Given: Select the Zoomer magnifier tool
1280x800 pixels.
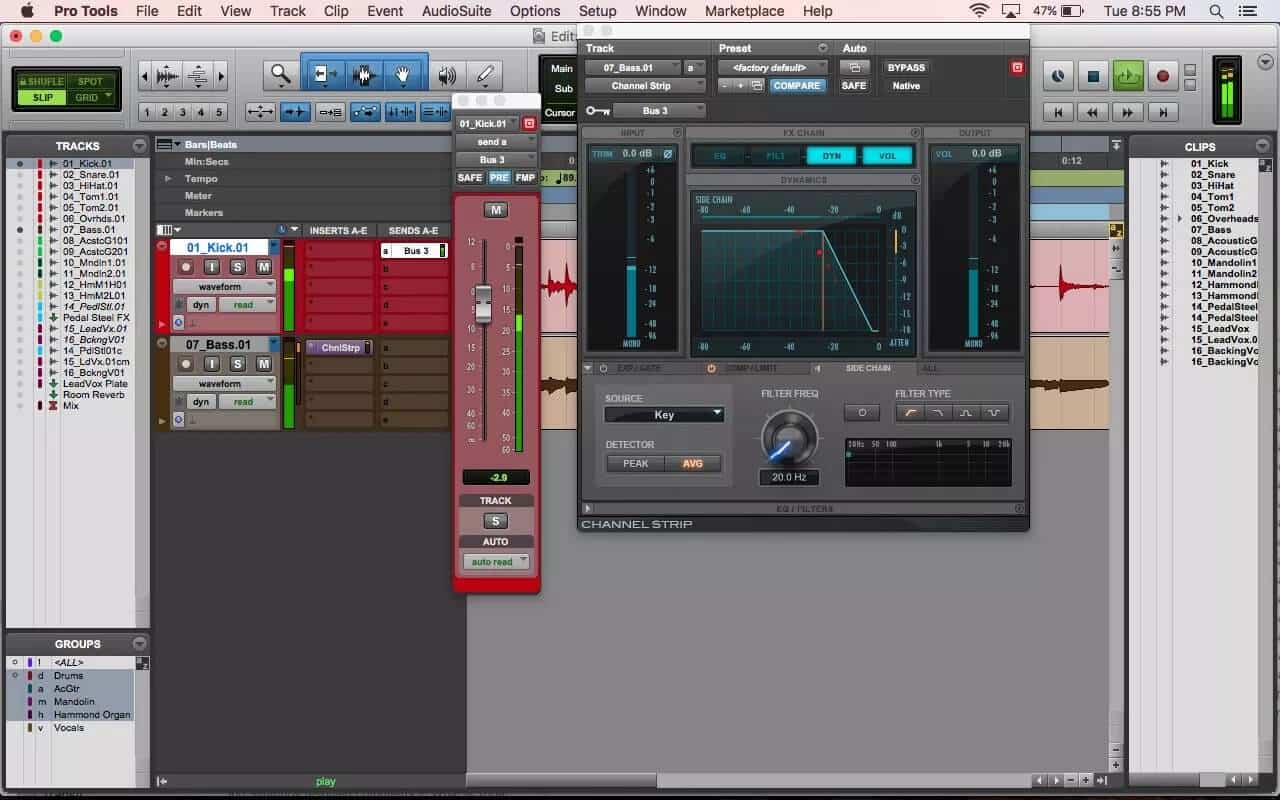Looking at the screenshot, I should (281, 75).
